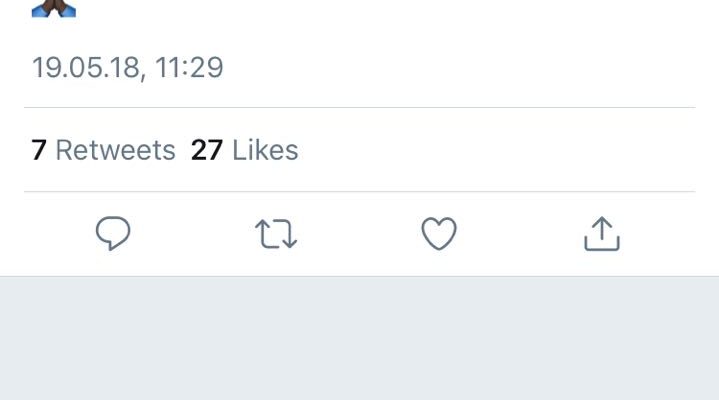Click the bold number 7 retweet count
This screenshot has width=719, height=400.
tap(39, 150)
